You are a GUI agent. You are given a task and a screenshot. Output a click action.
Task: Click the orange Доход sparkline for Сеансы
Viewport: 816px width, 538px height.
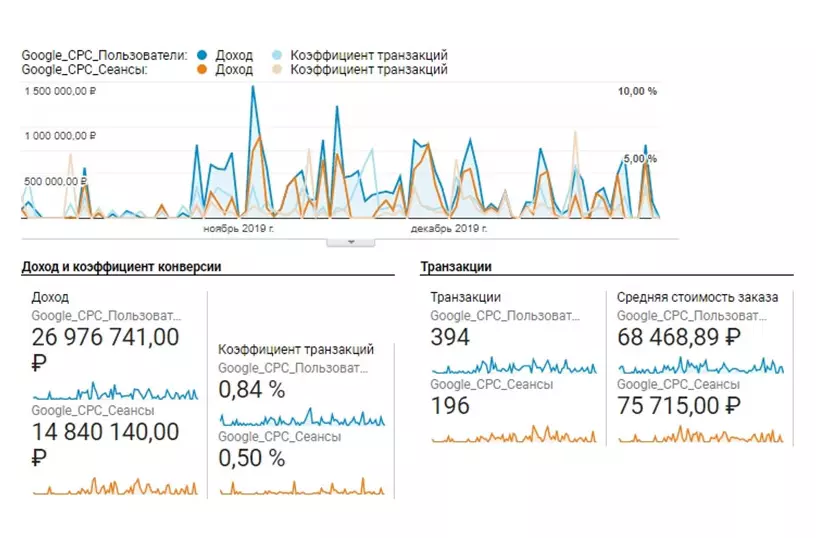click(x=115, y=486)
